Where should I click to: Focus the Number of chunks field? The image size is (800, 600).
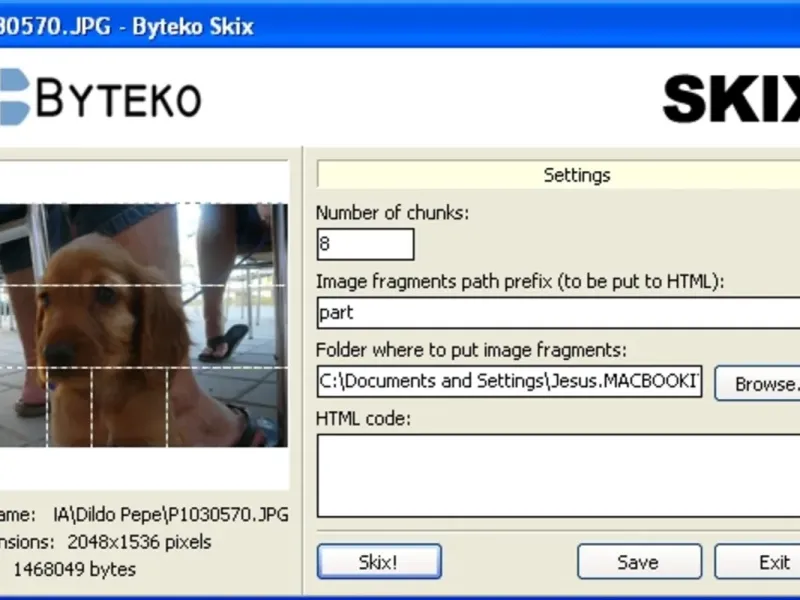[365, 244]
